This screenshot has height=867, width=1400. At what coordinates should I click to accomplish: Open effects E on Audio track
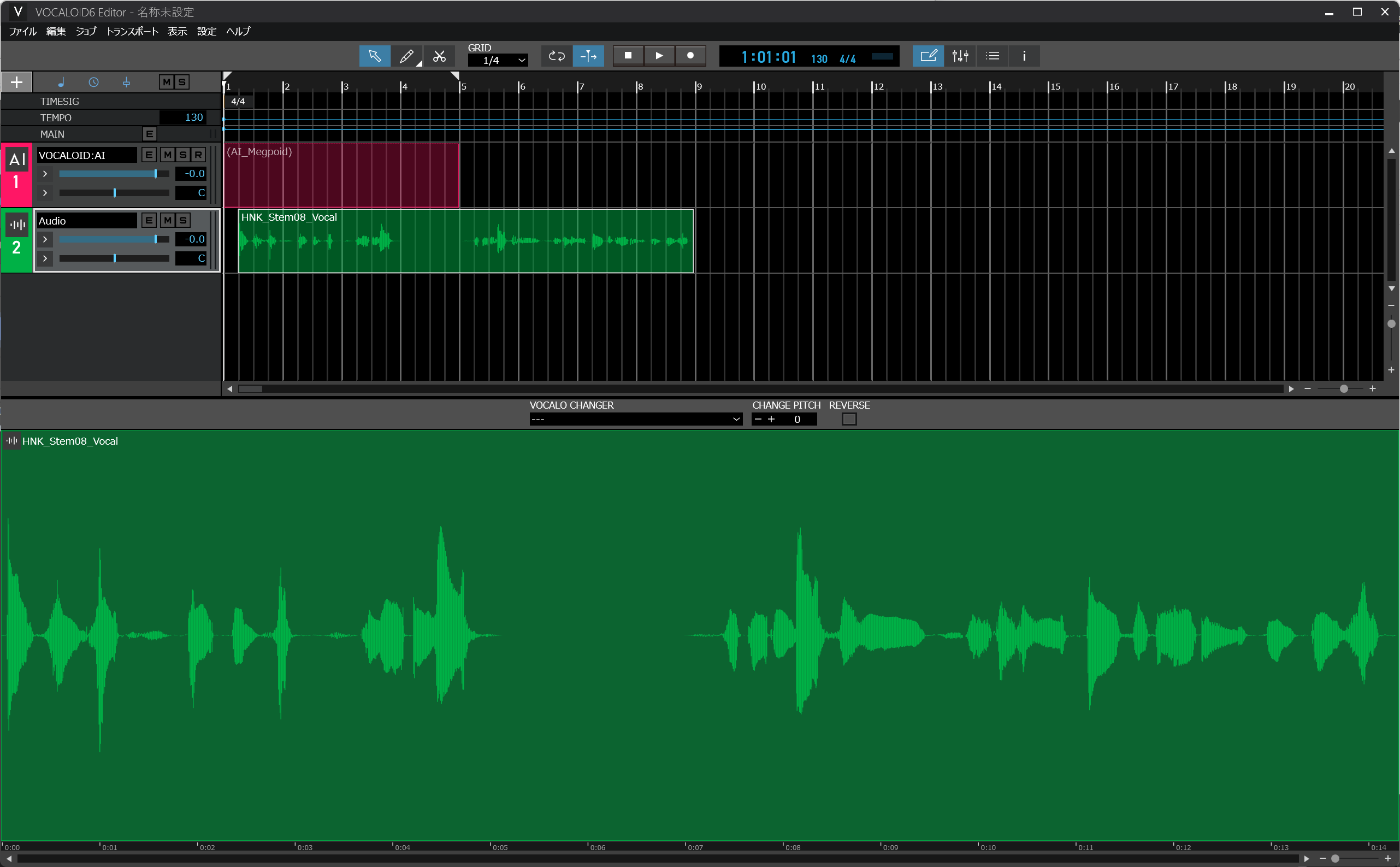point(149,220)
